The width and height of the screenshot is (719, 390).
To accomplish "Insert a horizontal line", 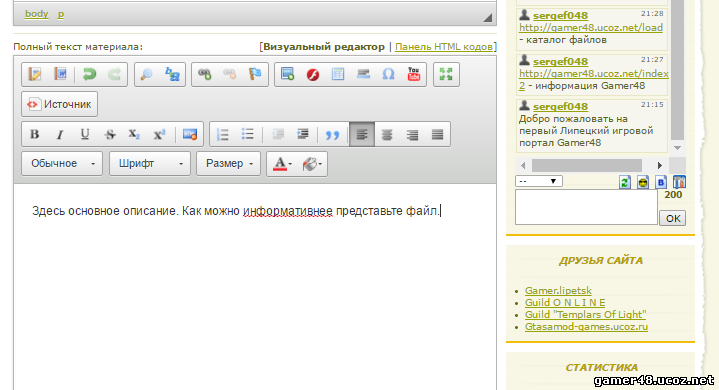I will (363, 74).
